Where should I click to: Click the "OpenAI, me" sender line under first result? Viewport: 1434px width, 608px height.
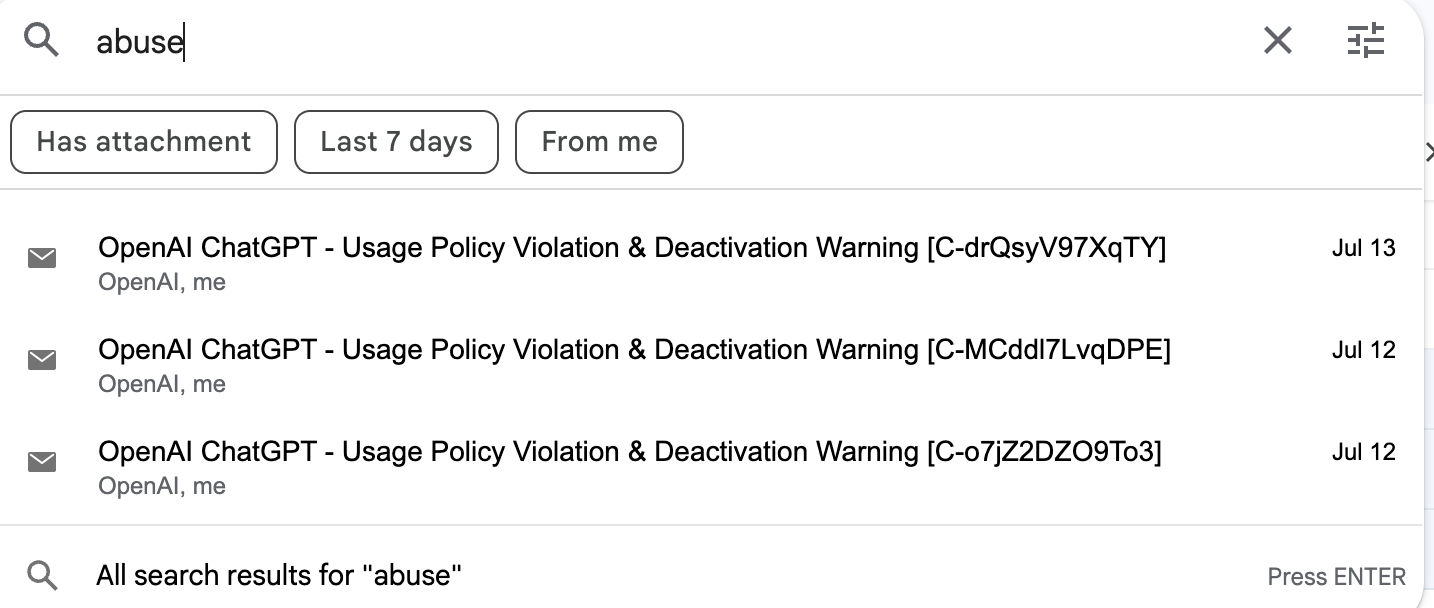click(162, 283)
